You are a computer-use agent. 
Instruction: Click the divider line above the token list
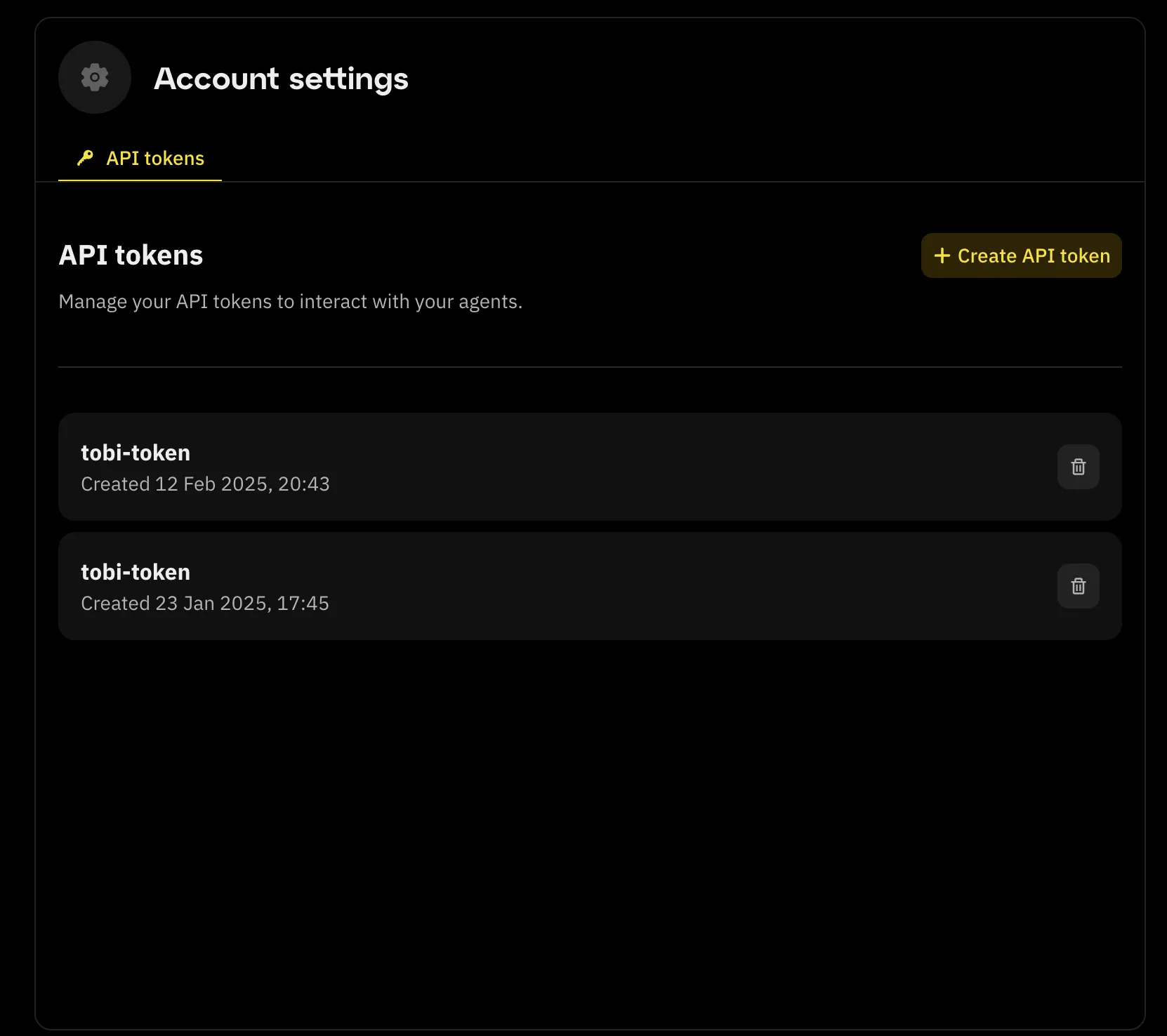click(x=590, y=366)
